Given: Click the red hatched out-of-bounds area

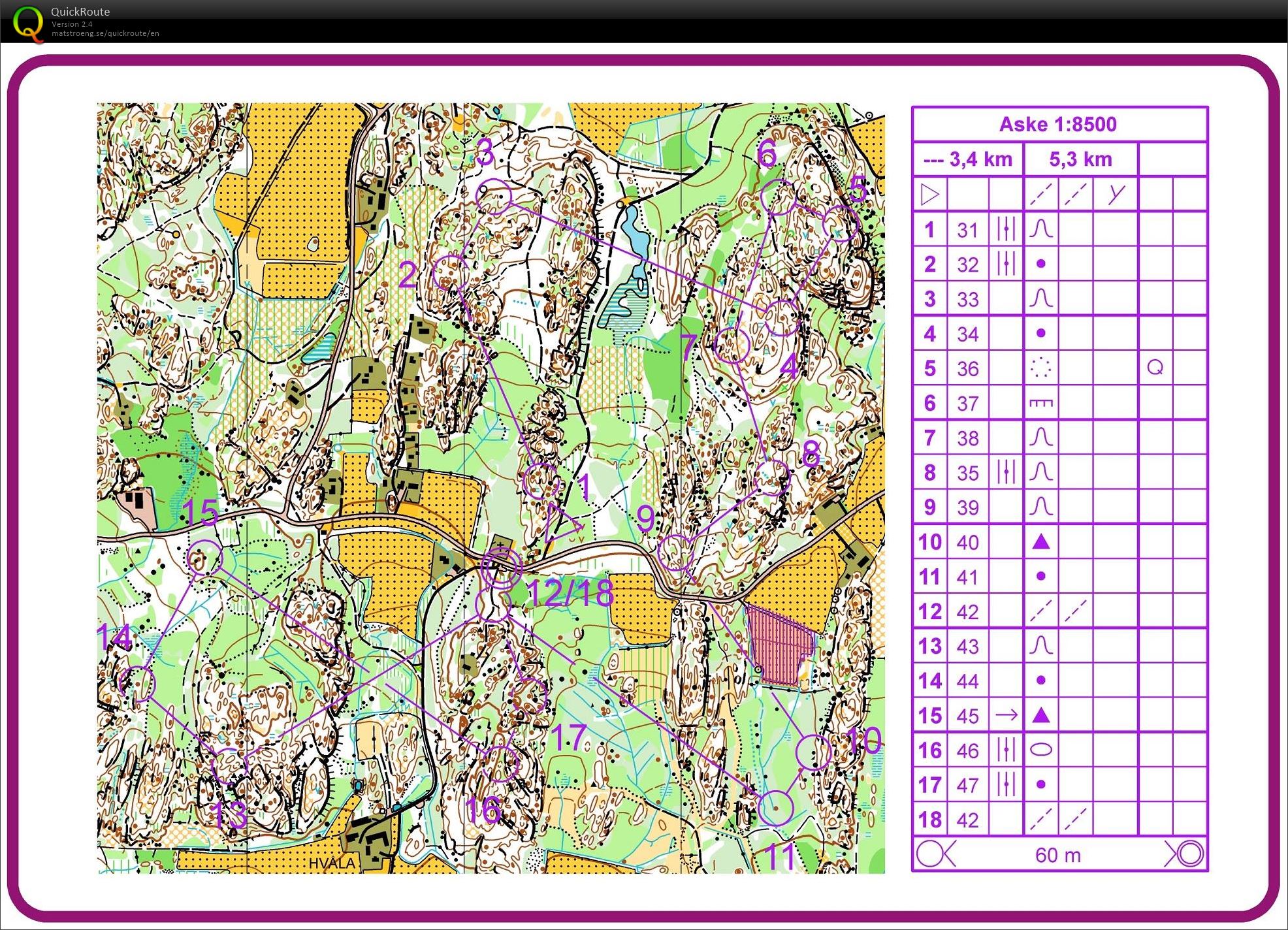Looking at the screenshot, I should pyautogui.click(x=780, y=645).
